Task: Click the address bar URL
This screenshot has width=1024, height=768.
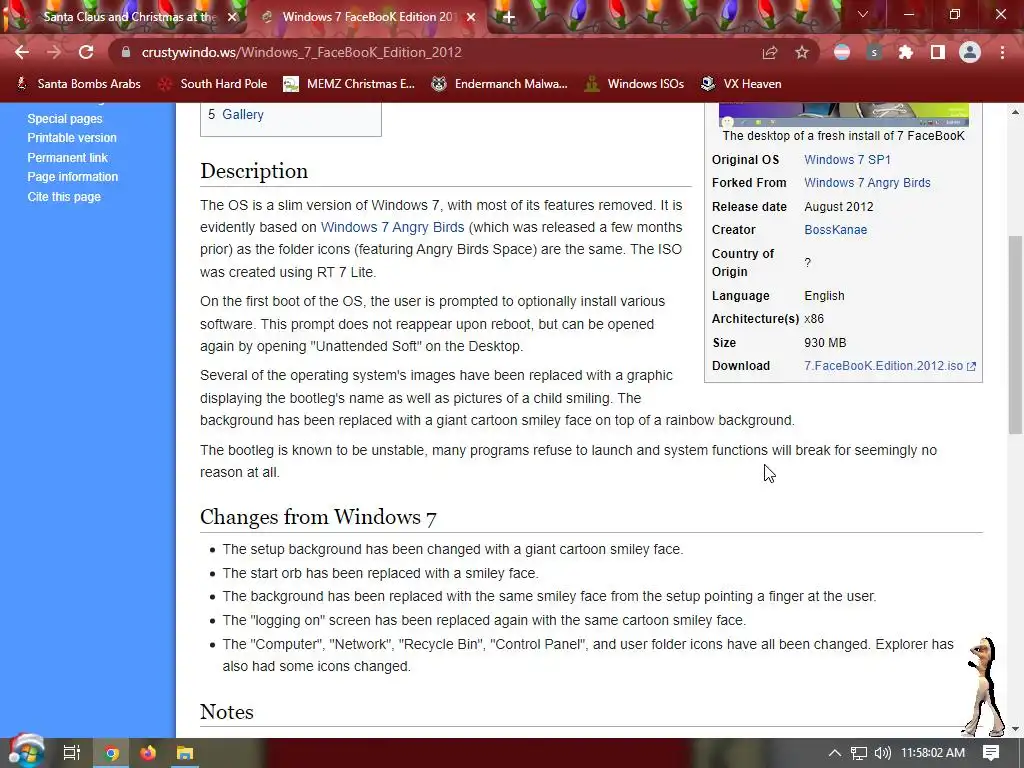Action: (x=302, y=52)
